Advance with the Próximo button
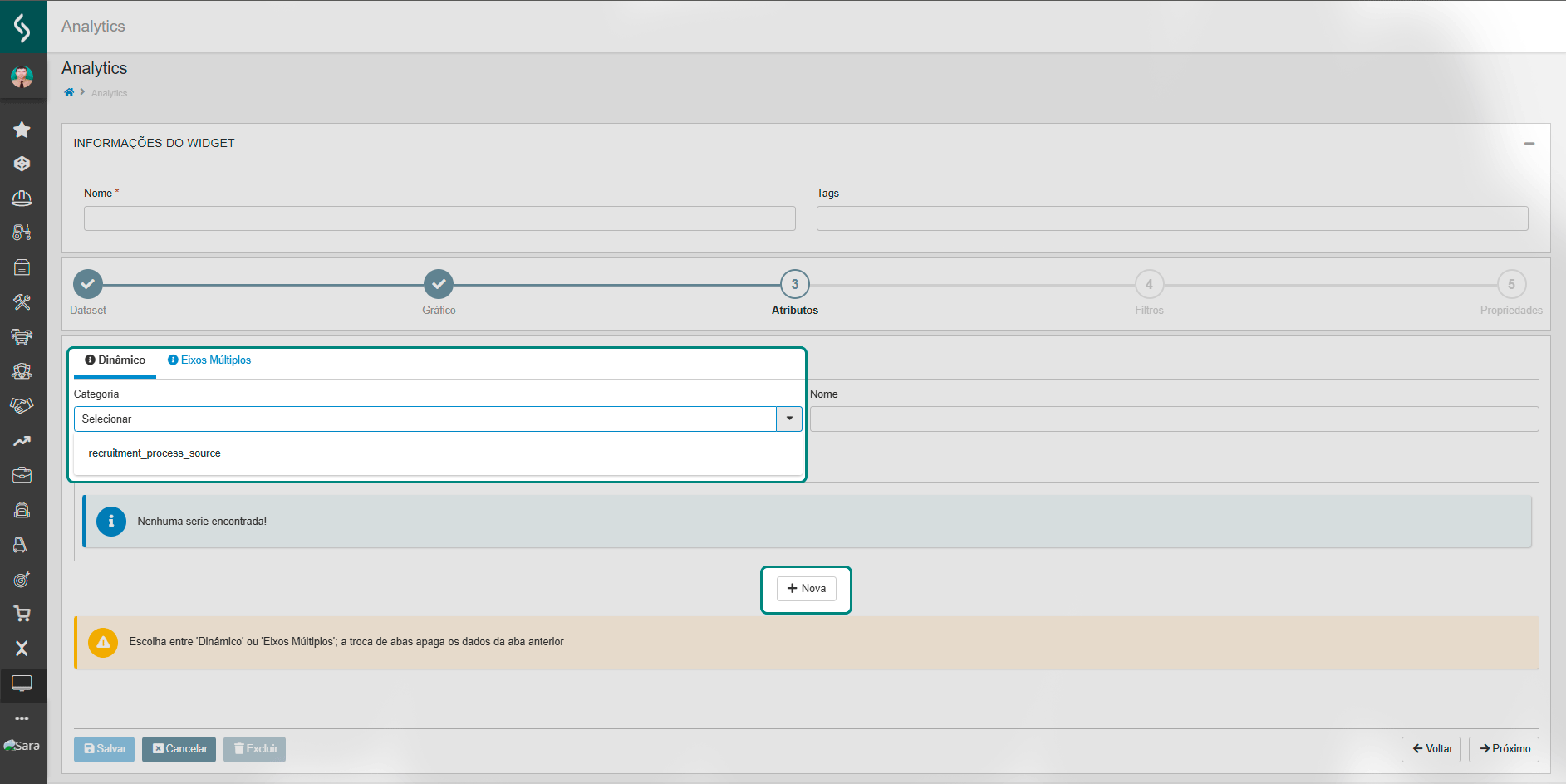 [x=1505, y=749]
